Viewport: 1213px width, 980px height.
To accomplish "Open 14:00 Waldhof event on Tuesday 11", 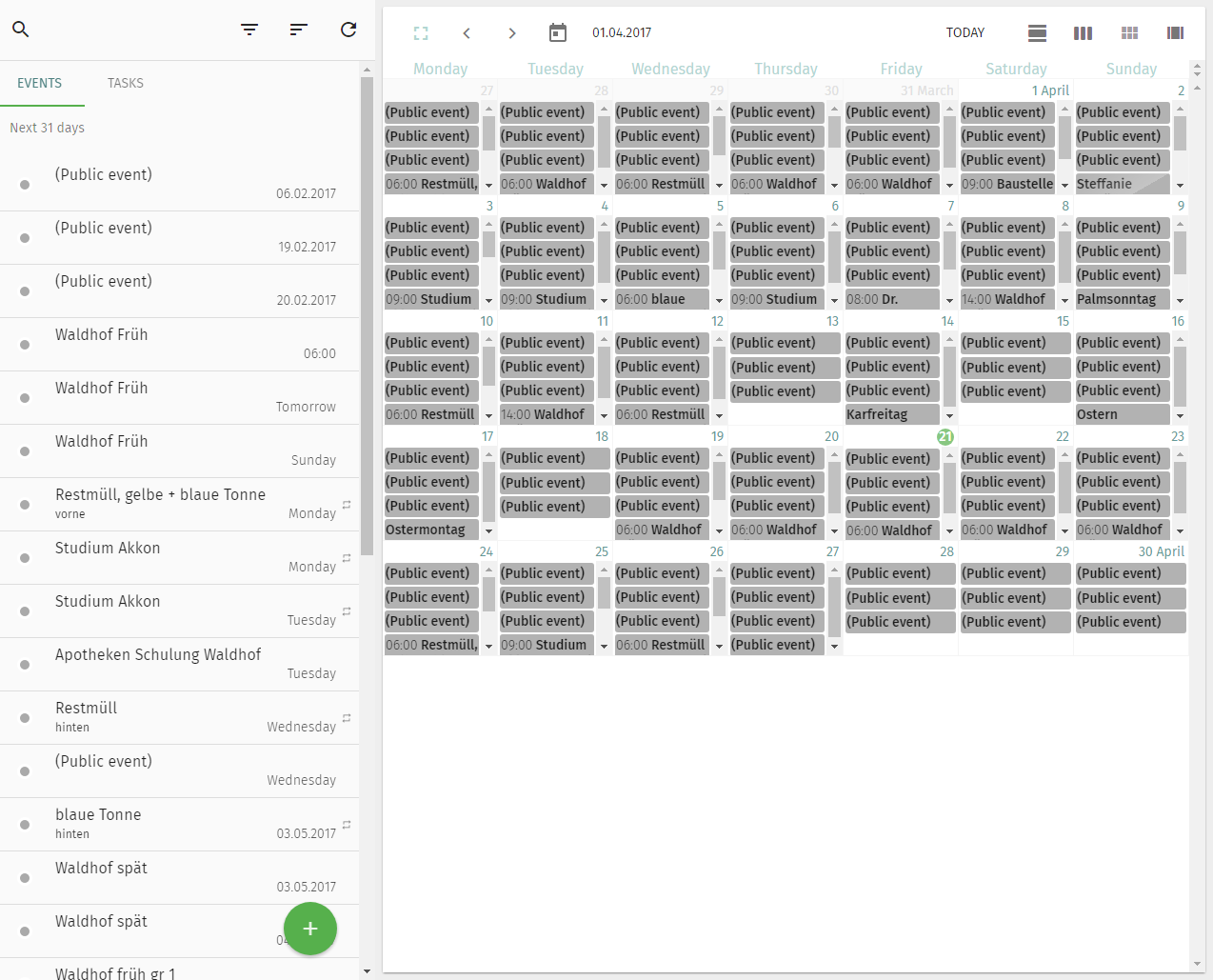I will [547, 414].
